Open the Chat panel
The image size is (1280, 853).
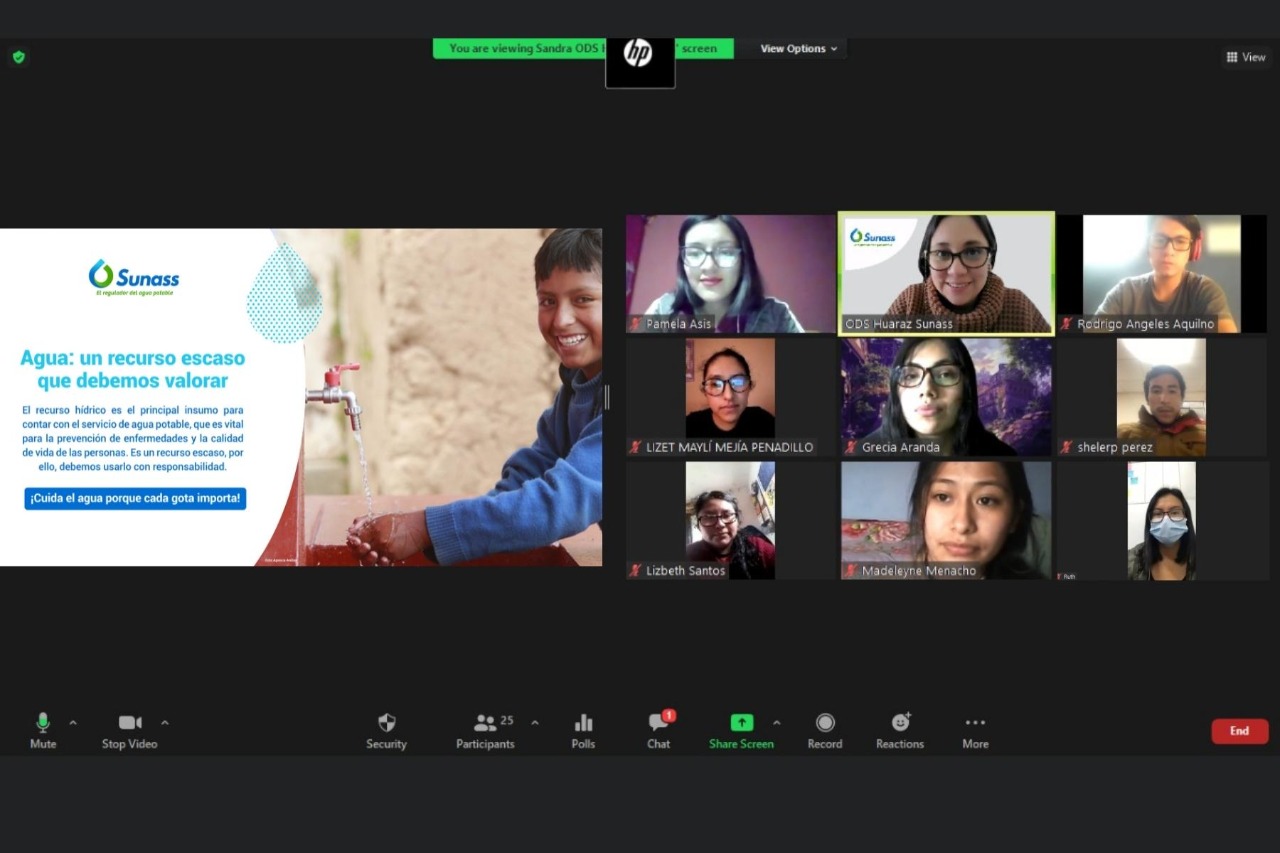click(x=658, y=723)
